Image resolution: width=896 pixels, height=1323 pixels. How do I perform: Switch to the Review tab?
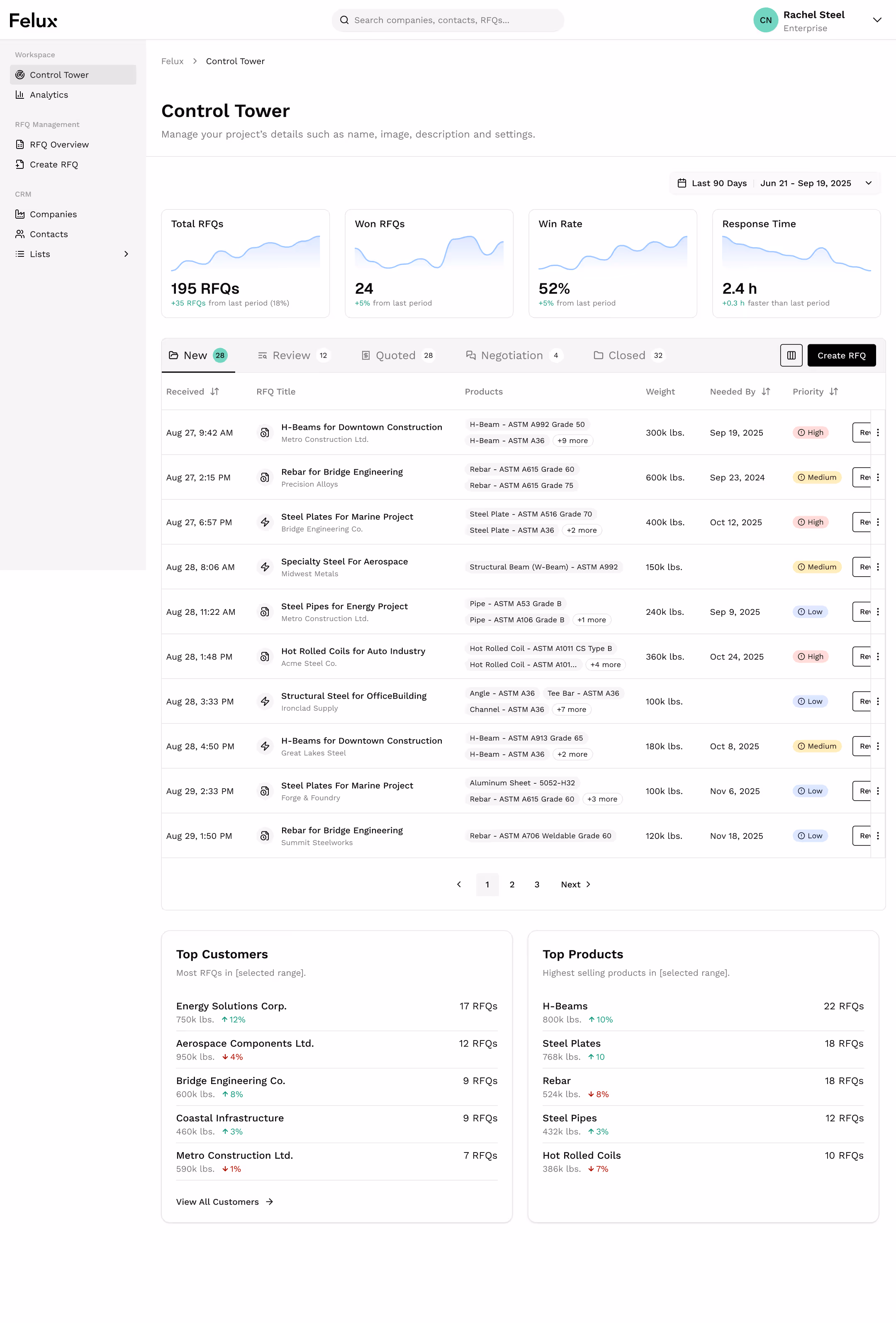point(292,355)
